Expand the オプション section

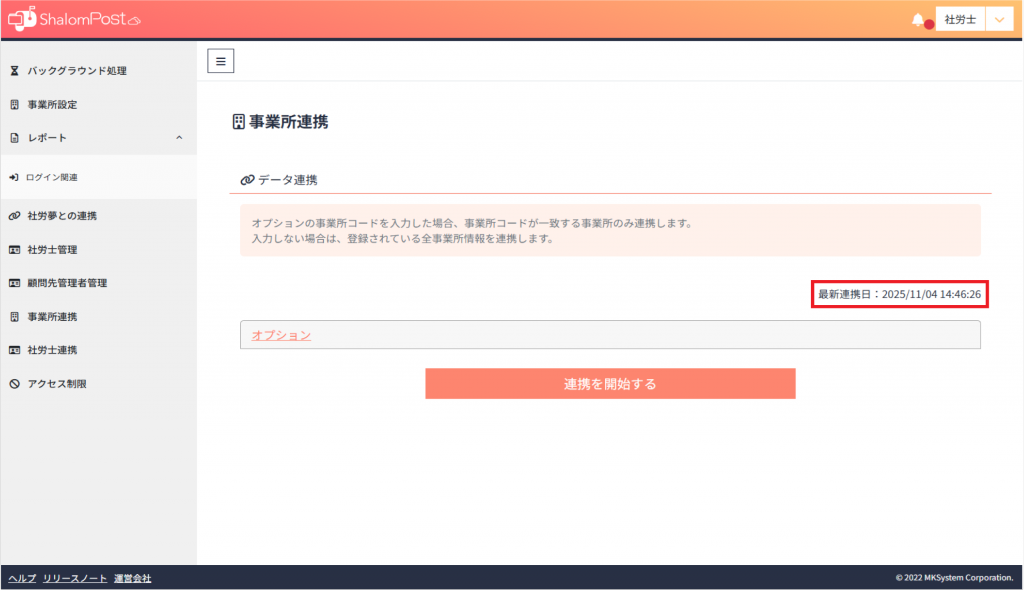281,335
